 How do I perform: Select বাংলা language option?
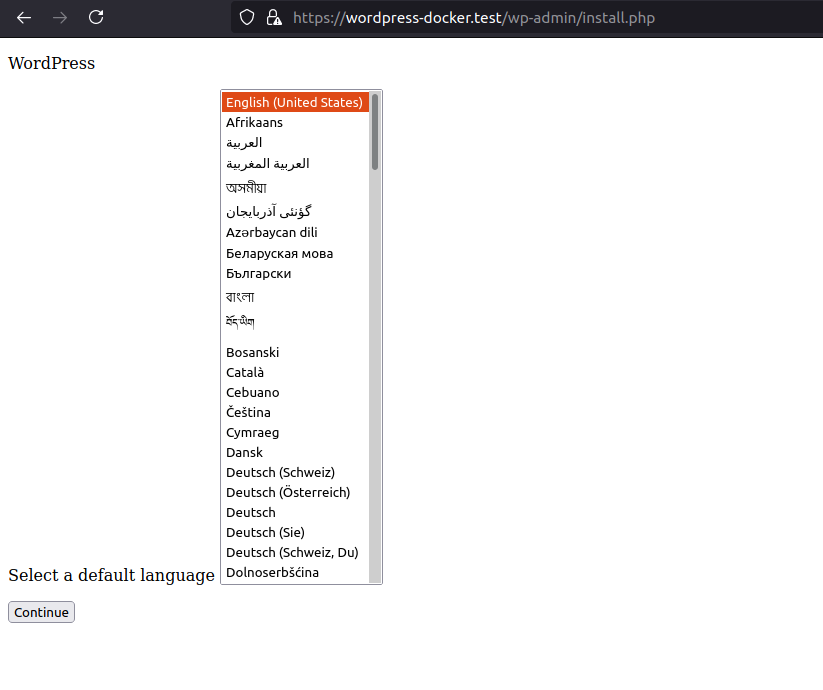point(296,296)
